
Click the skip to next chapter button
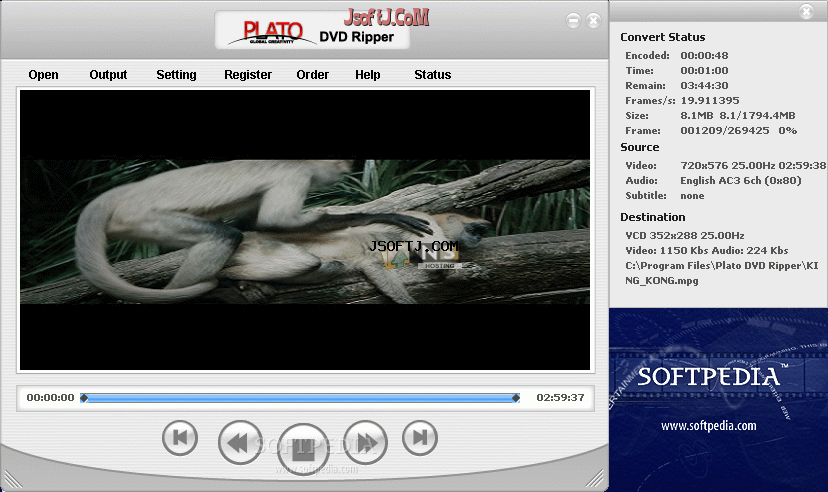(420, 438)
